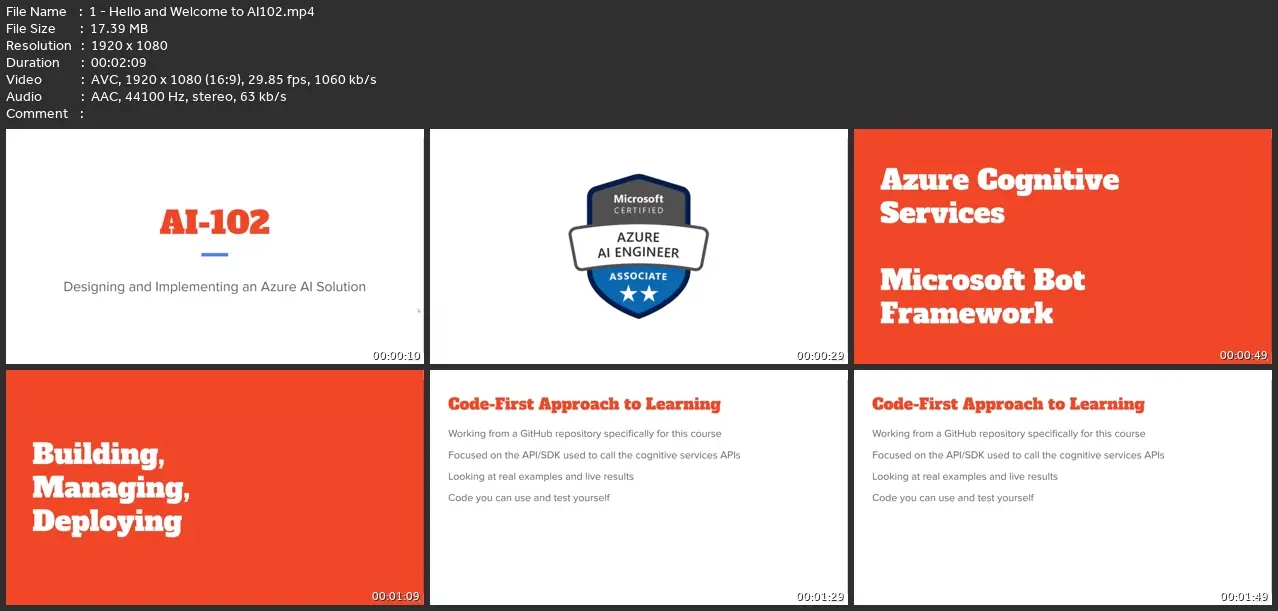Click the 'ASSOCIATE' label on the badge
Viewport: 1278px width, 611px height.
(x=639, y=276)
